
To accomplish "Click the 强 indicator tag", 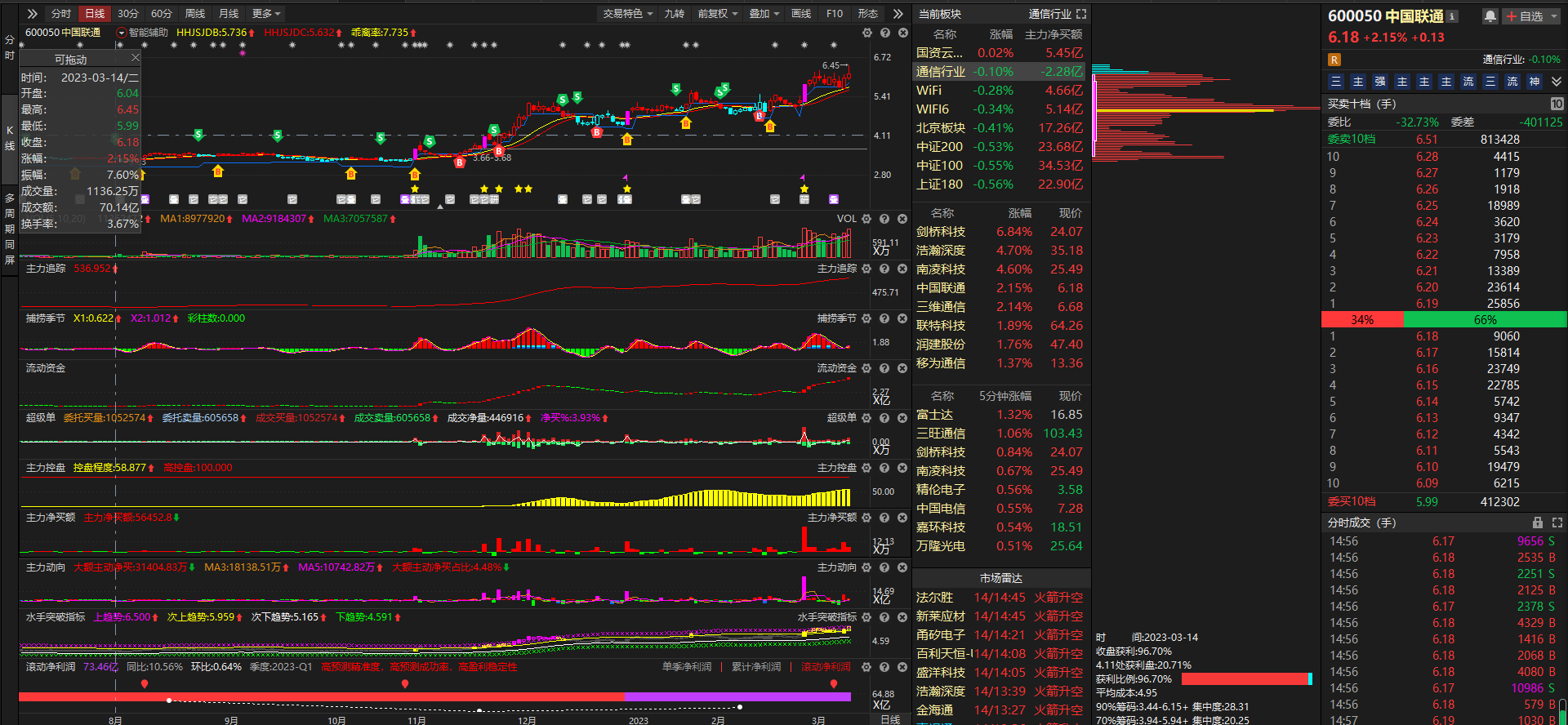I will point(1380,82).
